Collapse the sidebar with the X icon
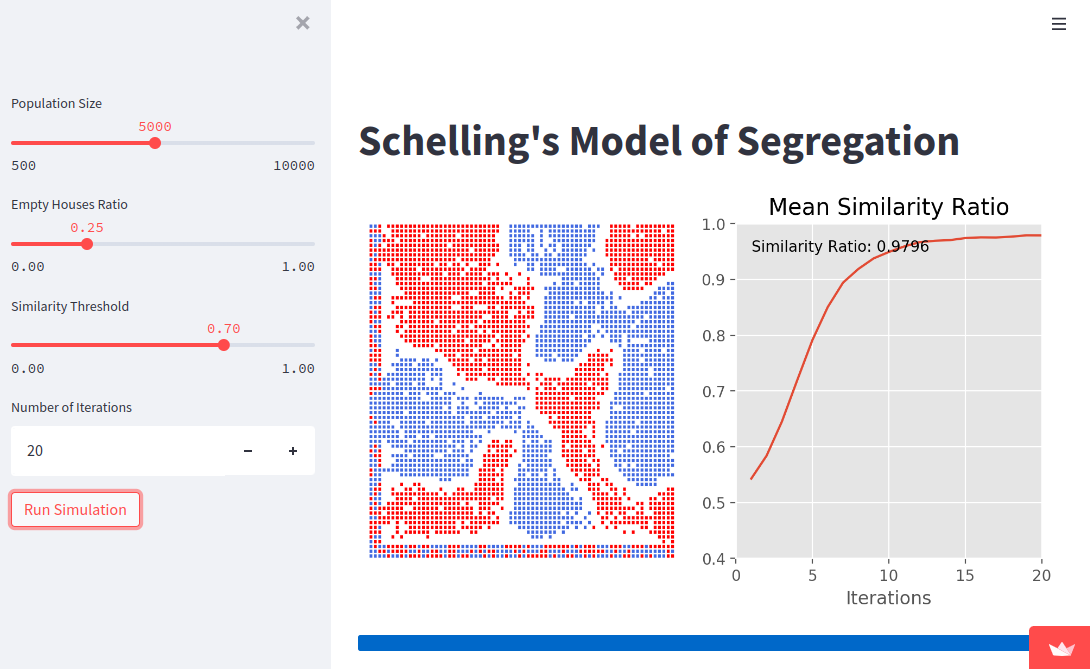1090x669 pixels. (303, 22)
